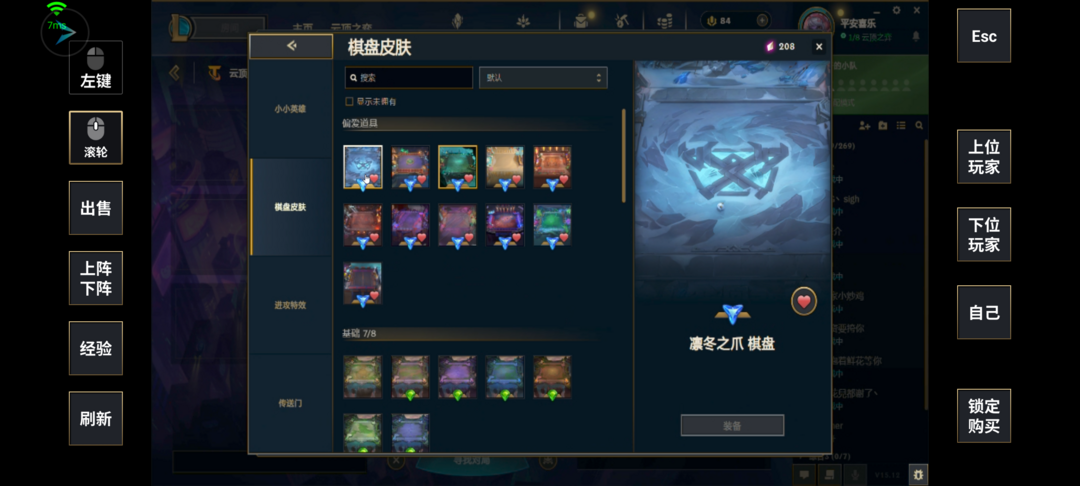This screenshot has height=486, width=1080.
Task: Tap the 出售 overlay button
Action: coord(96,208)
